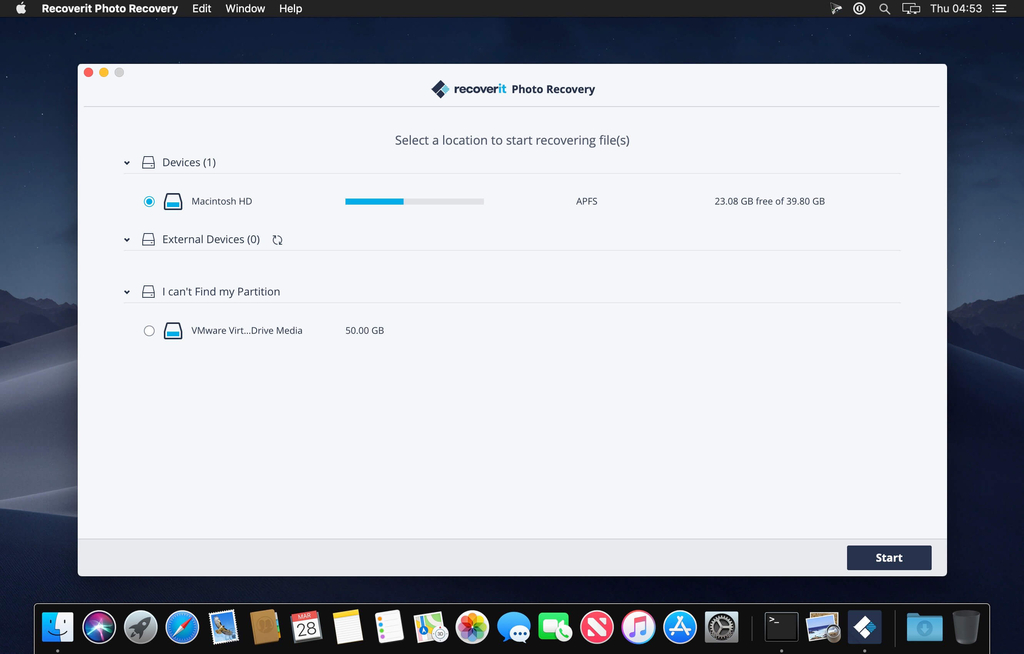Open Calendar from the Dock
Image resolution: width=1024 pixels, height=654 pixels.
point(306,627)
